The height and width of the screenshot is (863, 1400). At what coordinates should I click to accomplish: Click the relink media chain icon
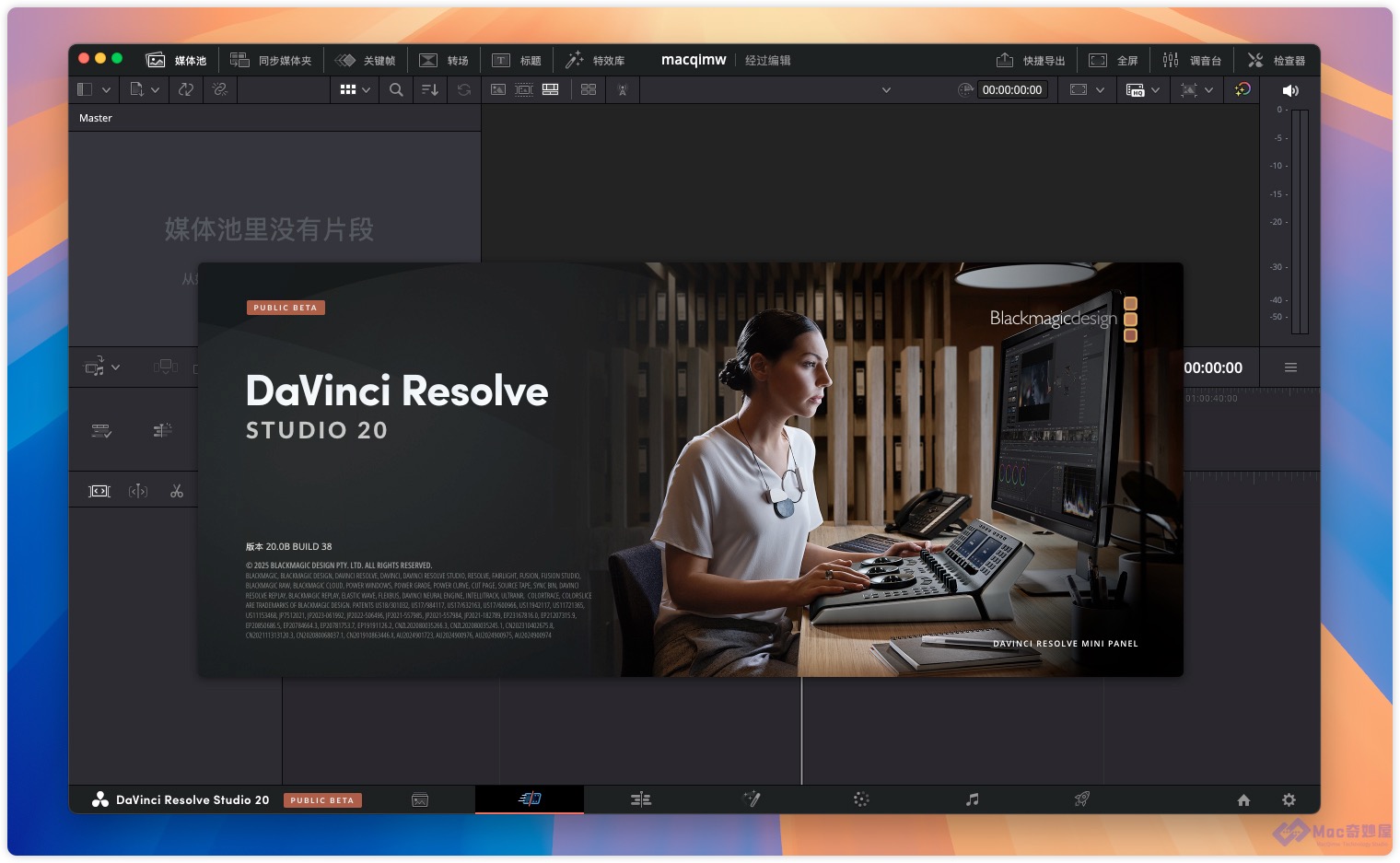pos(219,89)
